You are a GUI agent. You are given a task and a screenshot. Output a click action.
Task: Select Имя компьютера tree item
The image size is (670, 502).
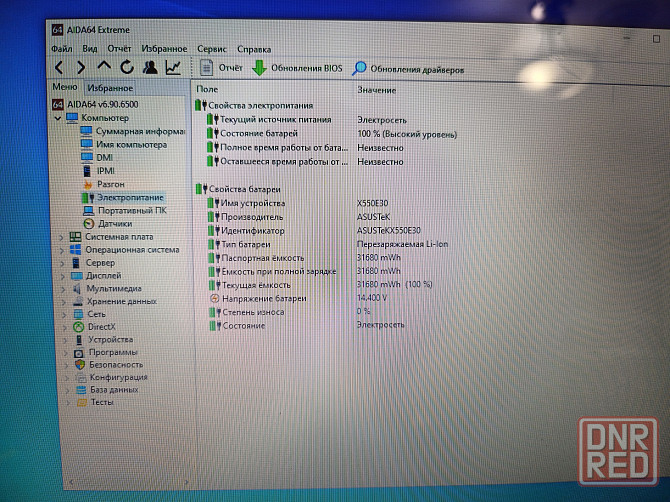131,144
